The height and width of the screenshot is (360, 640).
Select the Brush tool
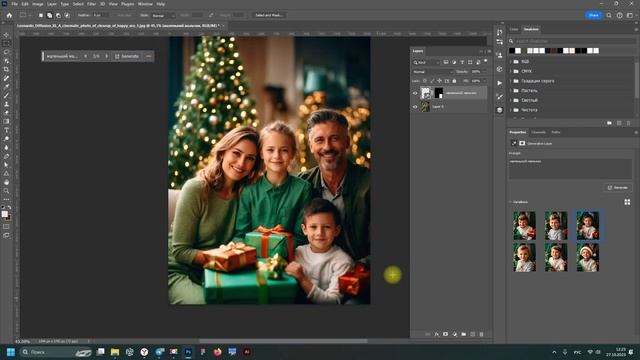point(6,96)
